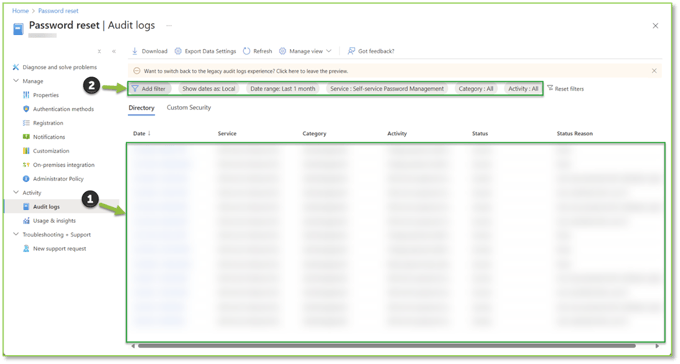The width and height of the screenshot is (680, 364).
Task: Click the left arrow of the horizontal scrollbar
Action: (x=133, y=346)
